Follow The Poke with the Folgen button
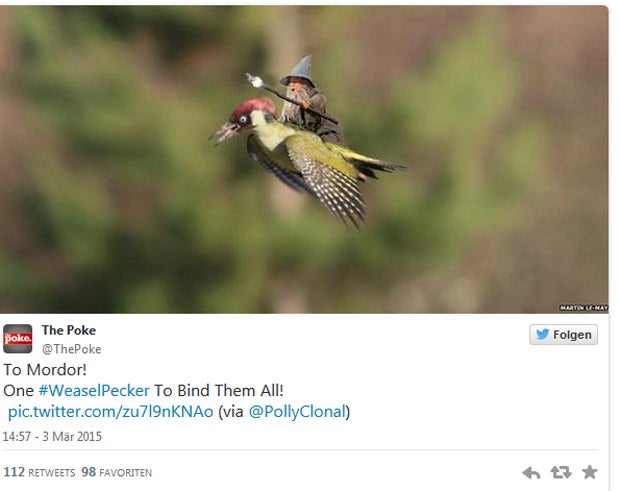Image resolution: width=620 pixels, height=491 pixels. (x=563, y=334)
